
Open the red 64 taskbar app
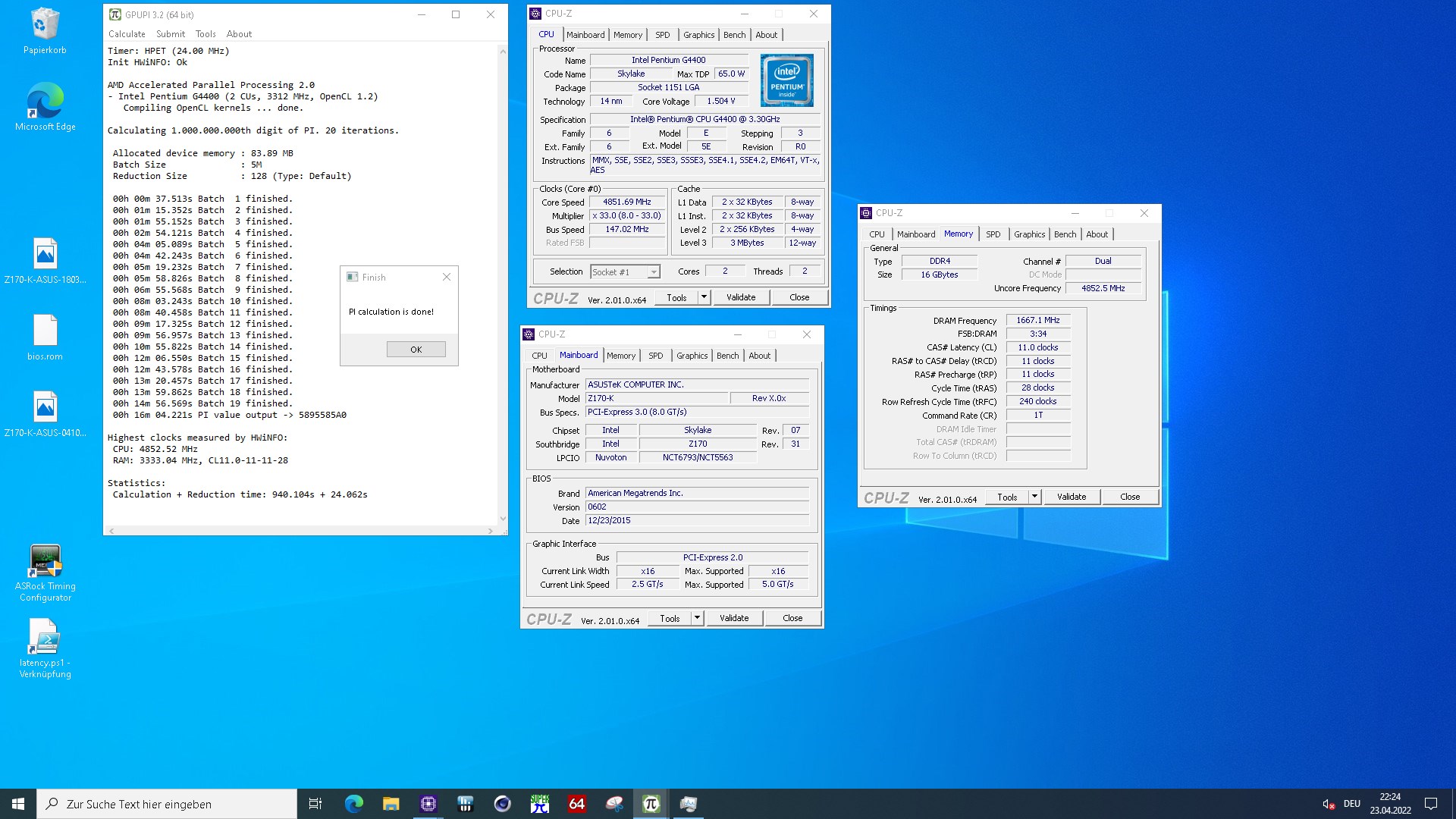577,804
